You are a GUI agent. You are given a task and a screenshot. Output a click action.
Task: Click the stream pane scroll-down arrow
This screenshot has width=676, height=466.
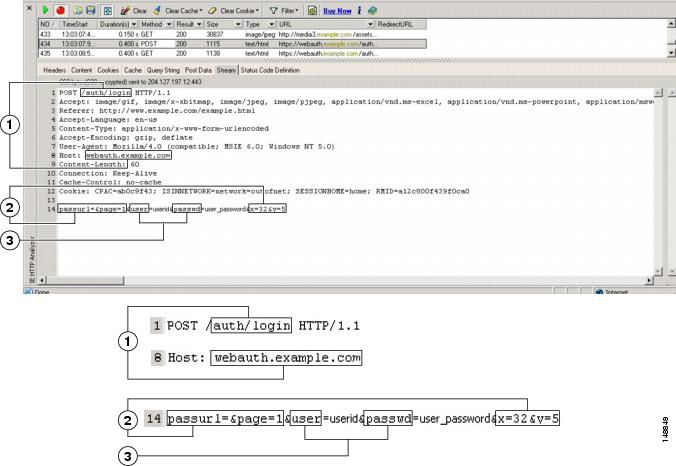point(658,271)
